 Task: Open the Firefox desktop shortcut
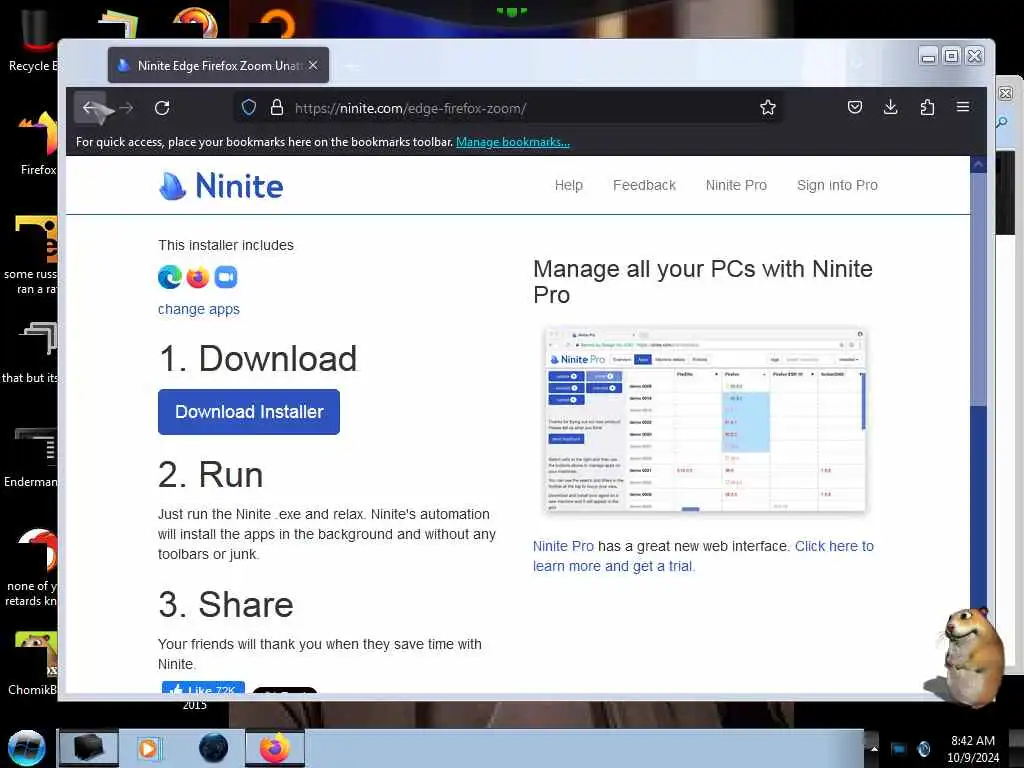point(38,143)
